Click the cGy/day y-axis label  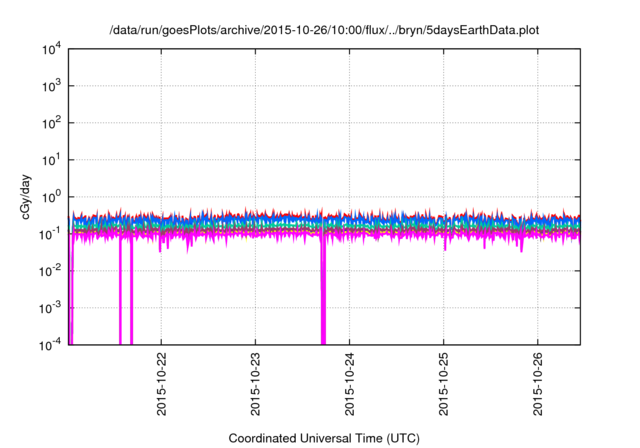[26, 197]
